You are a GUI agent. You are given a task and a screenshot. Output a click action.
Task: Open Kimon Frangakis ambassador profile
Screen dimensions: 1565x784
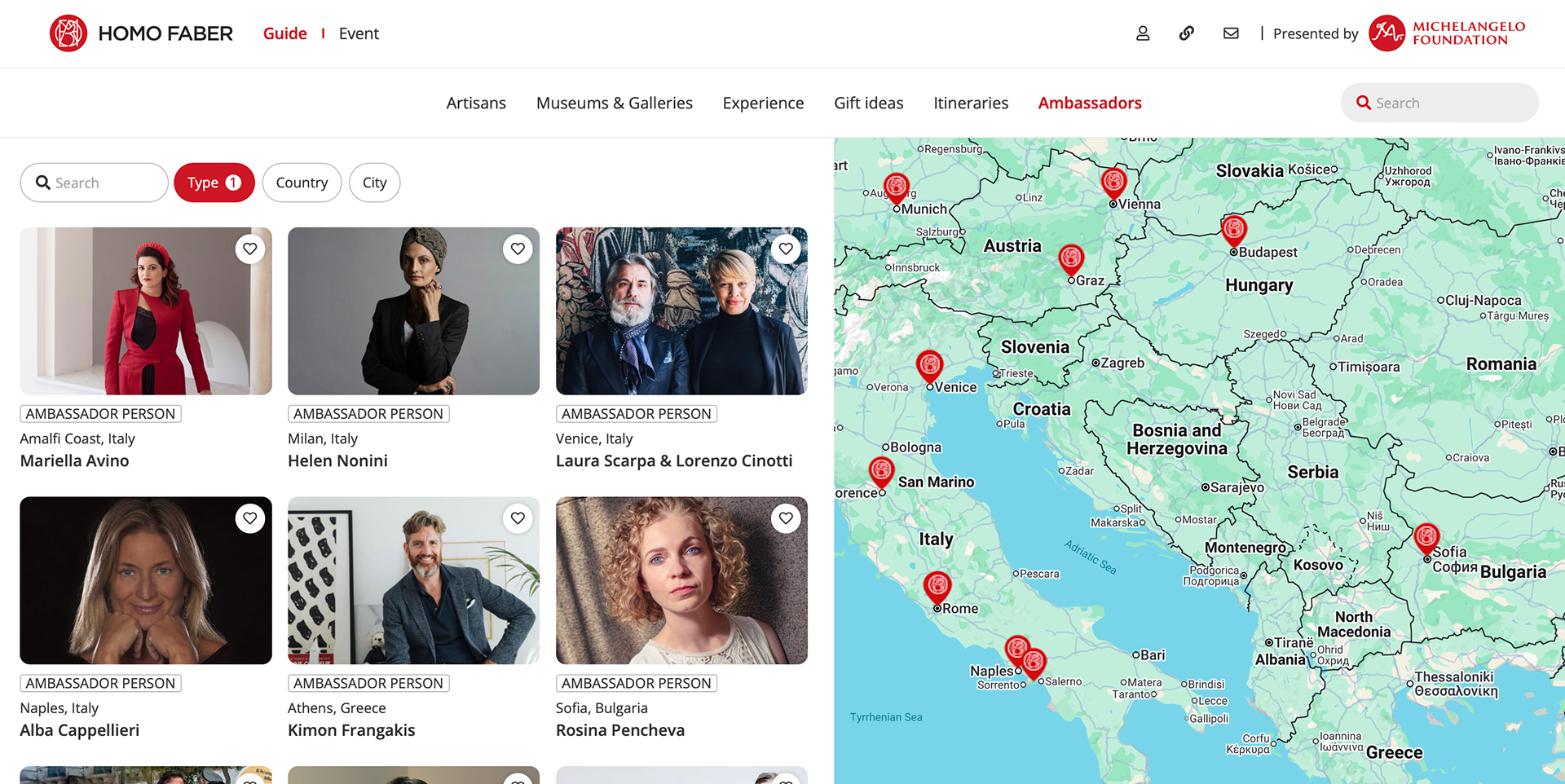351,730
